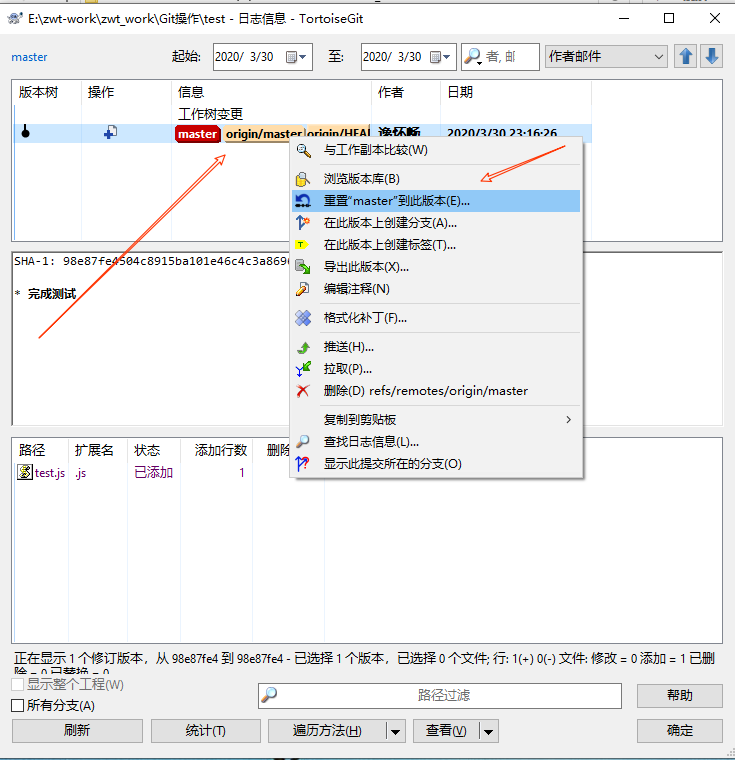Click the red delete icon for origin/master
The height and width of the screenshot is (760, 735).
[304, 391]
